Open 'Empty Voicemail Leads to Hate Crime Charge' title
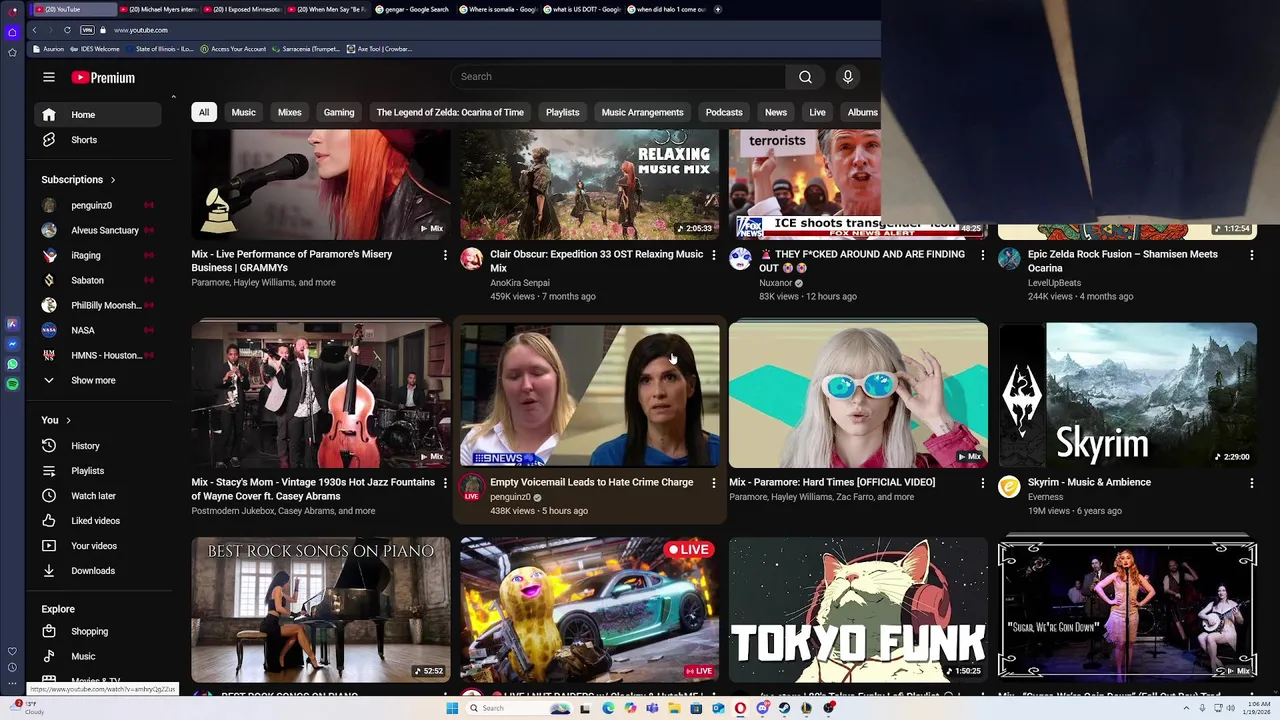Image resolution: width=1280 pixels, height=720 pixels. (591, 483)
